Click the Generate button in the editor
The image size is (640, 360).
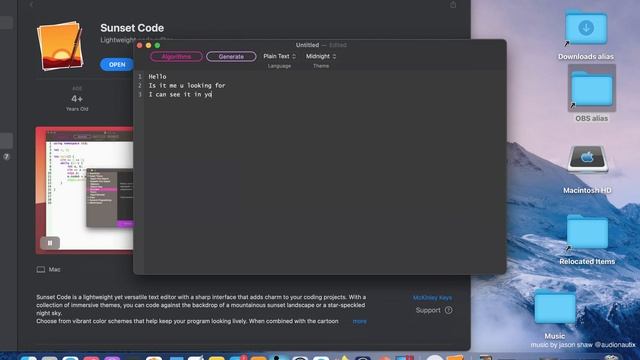(x=231, y=56)
